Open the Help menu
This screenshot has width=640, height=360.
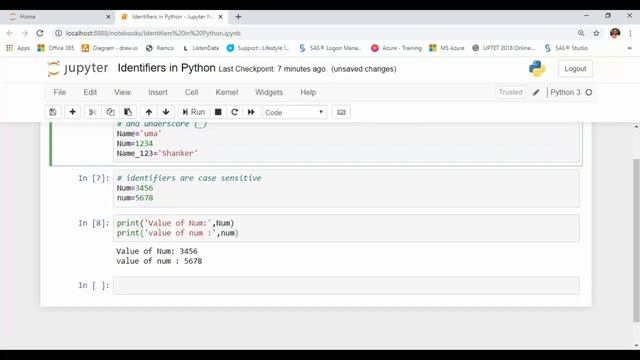pyautogui.click(x=308, y=92)
